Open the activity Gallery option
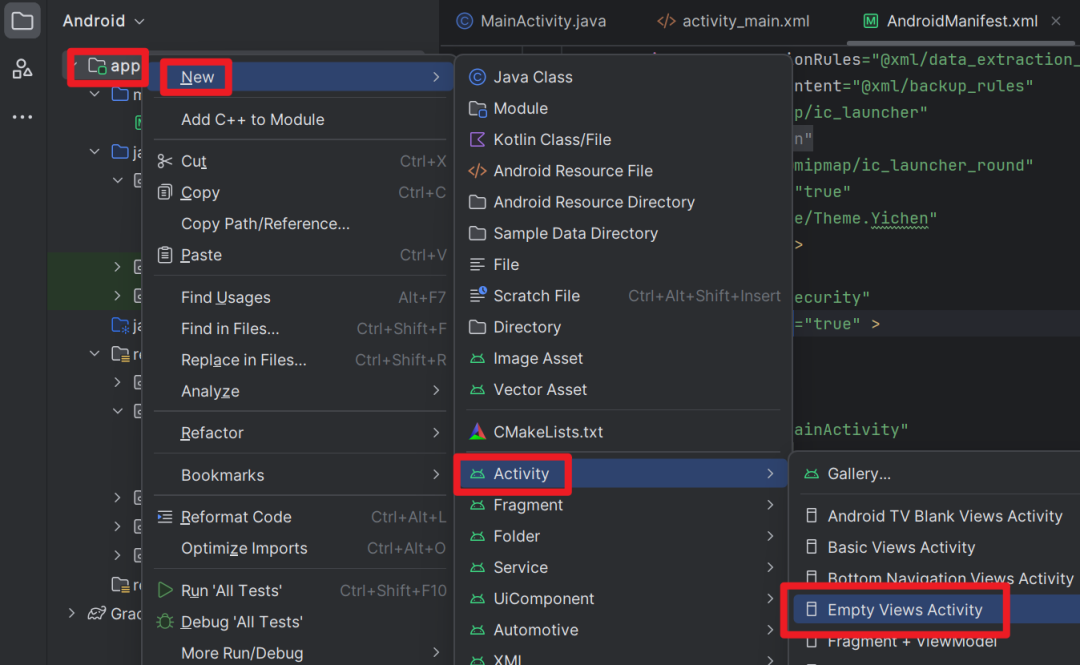The width and height of the screenshot is (1080, 665). coord(858,474)
